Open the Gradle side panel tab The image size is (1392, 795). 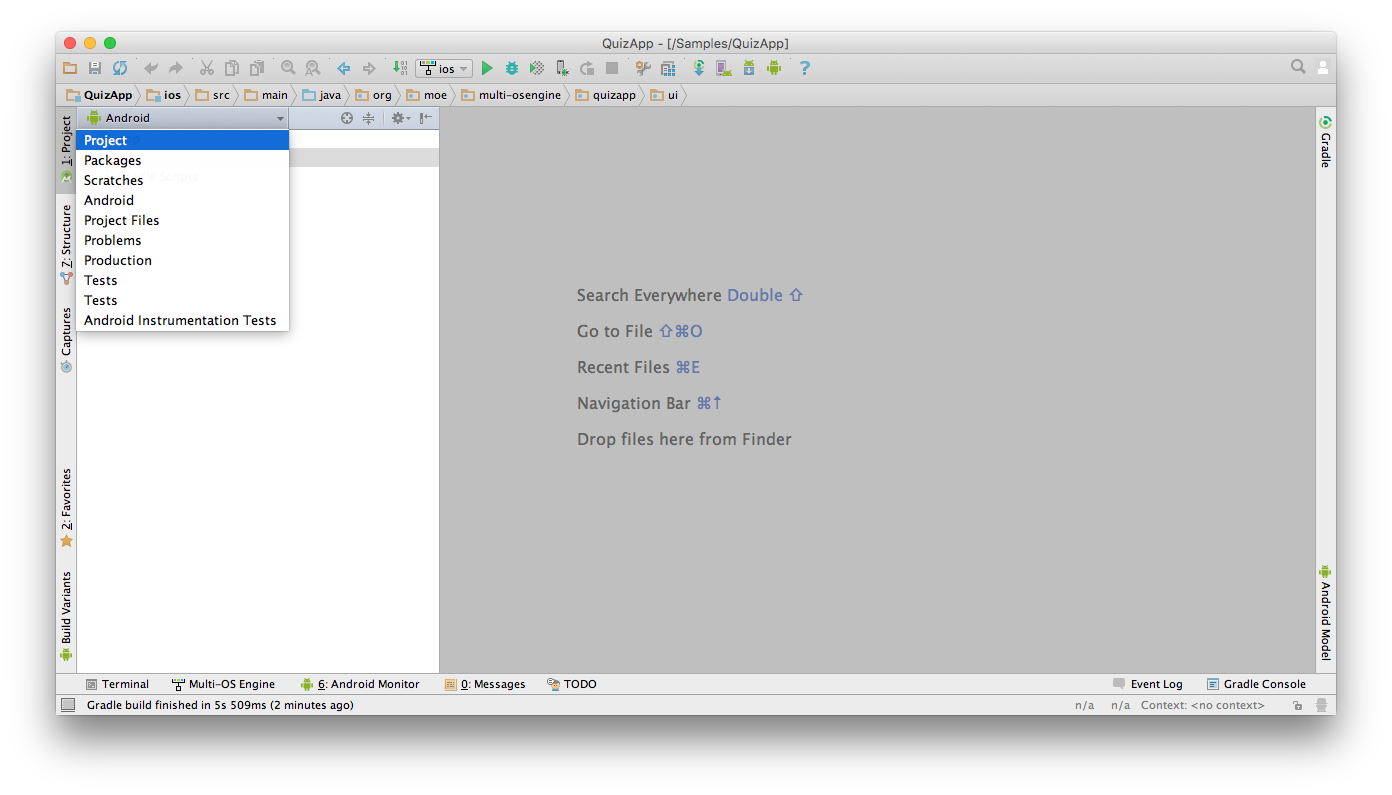[1326, 141]
